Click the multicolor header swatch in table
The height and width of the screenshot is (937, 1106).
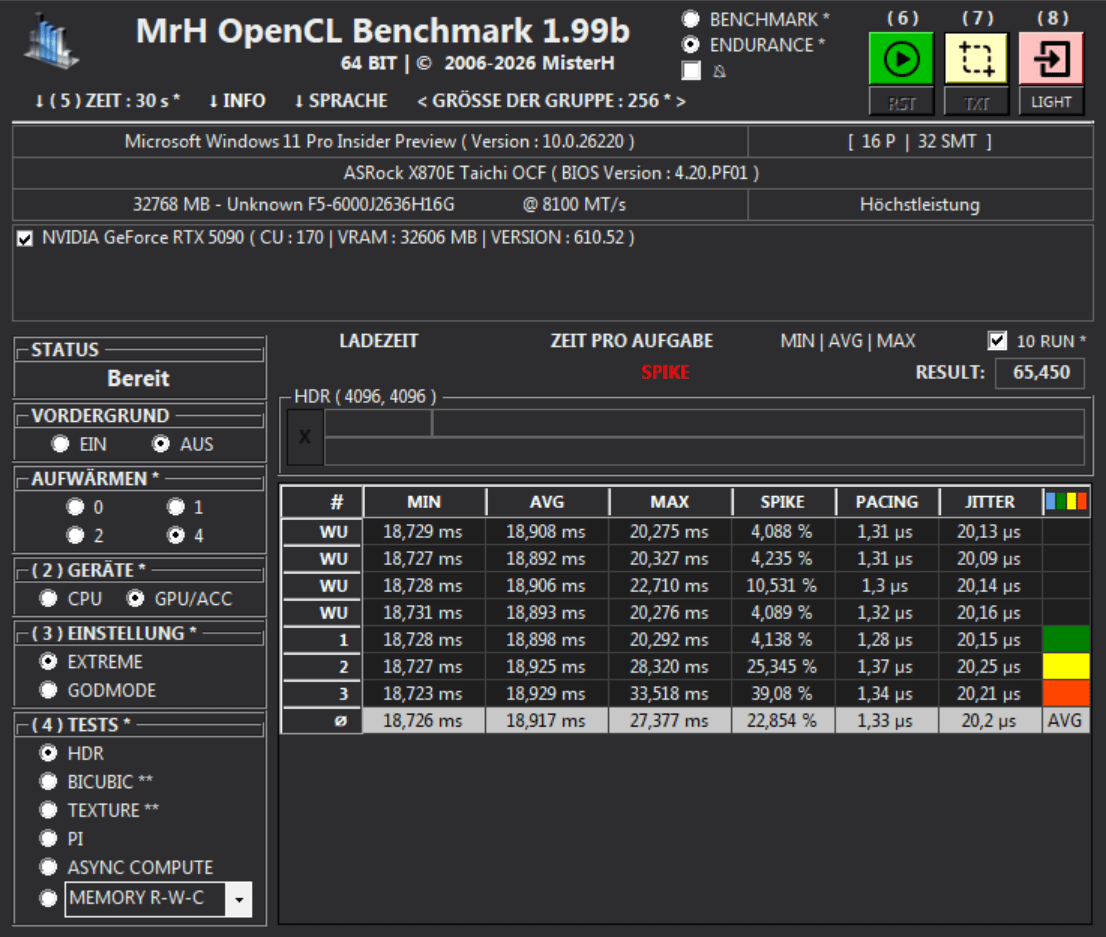pos(1066,502)
